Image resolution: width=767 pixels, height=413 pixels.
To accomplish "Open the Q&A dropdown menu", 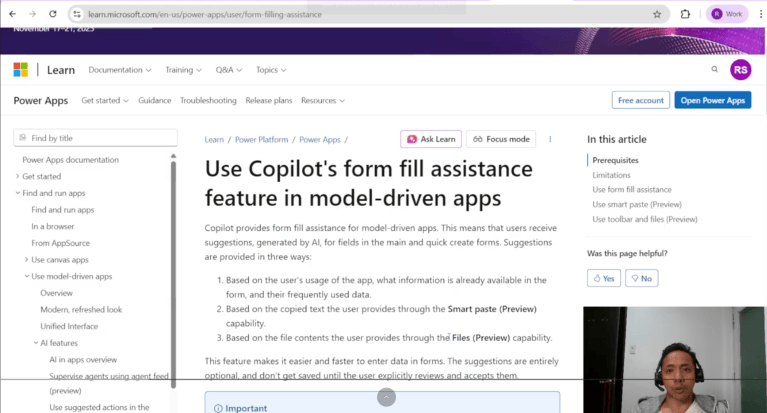I will point(229,70).
